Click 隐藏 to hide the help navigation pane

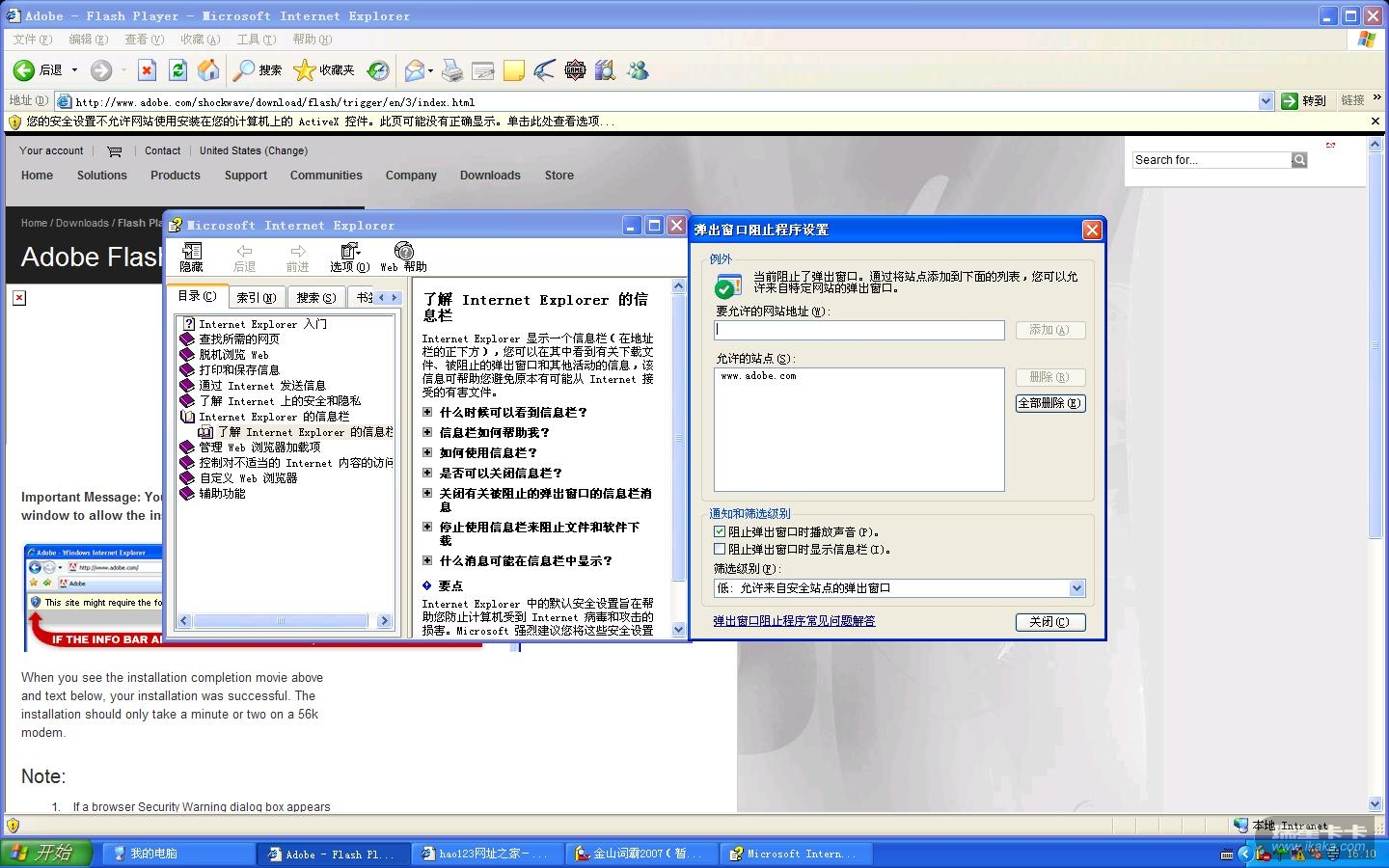pyautogui.click(x=192, y=258)
